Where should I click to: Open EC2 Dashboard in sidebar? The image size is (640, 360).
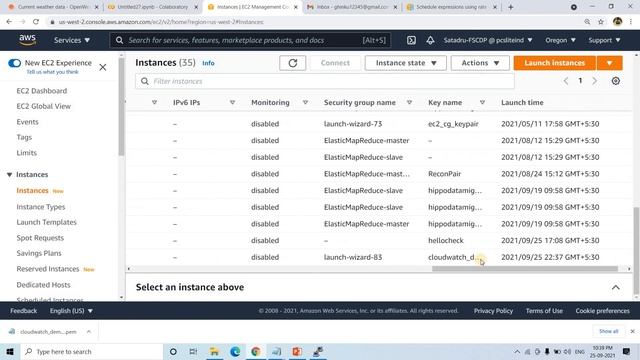pyautogui.click(x=42, y=91)
